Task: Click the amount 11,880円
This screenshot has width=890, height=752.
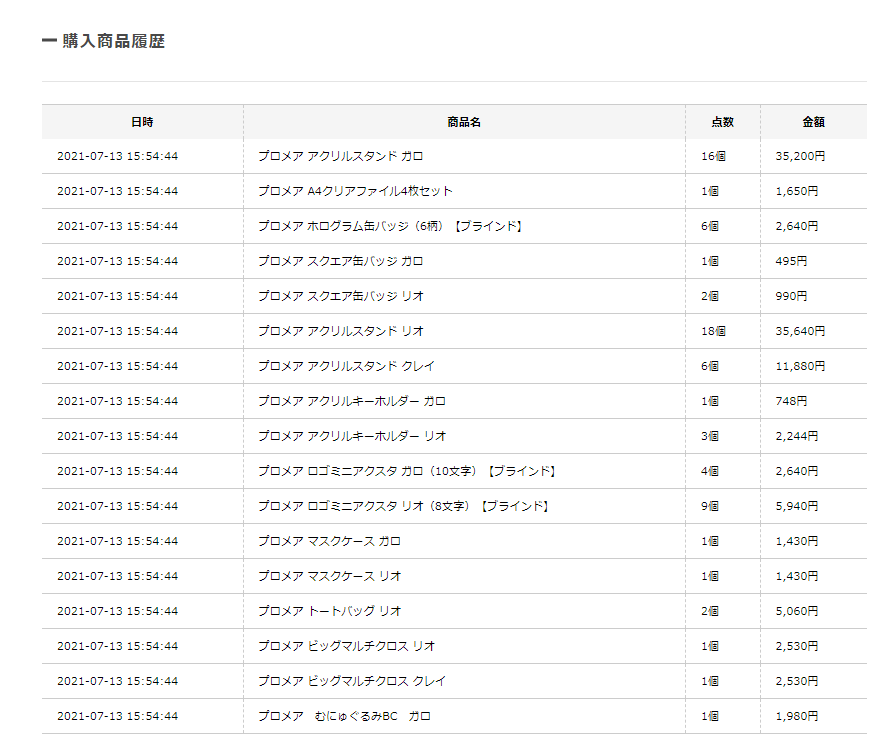Action: click(x=800, y=366)
